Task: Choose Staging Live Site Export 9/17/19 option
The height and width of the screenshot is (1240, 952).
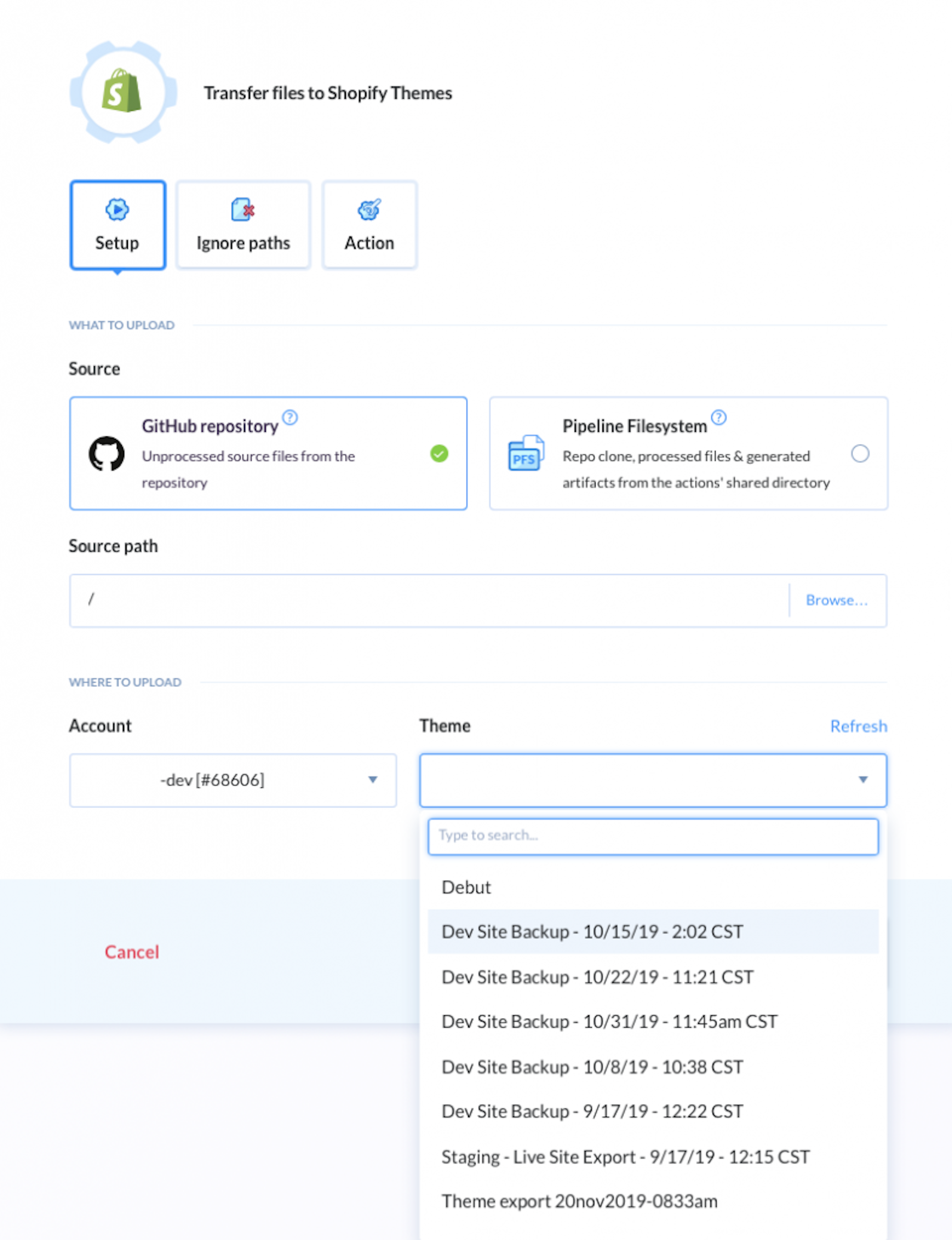Action: 653,1157
